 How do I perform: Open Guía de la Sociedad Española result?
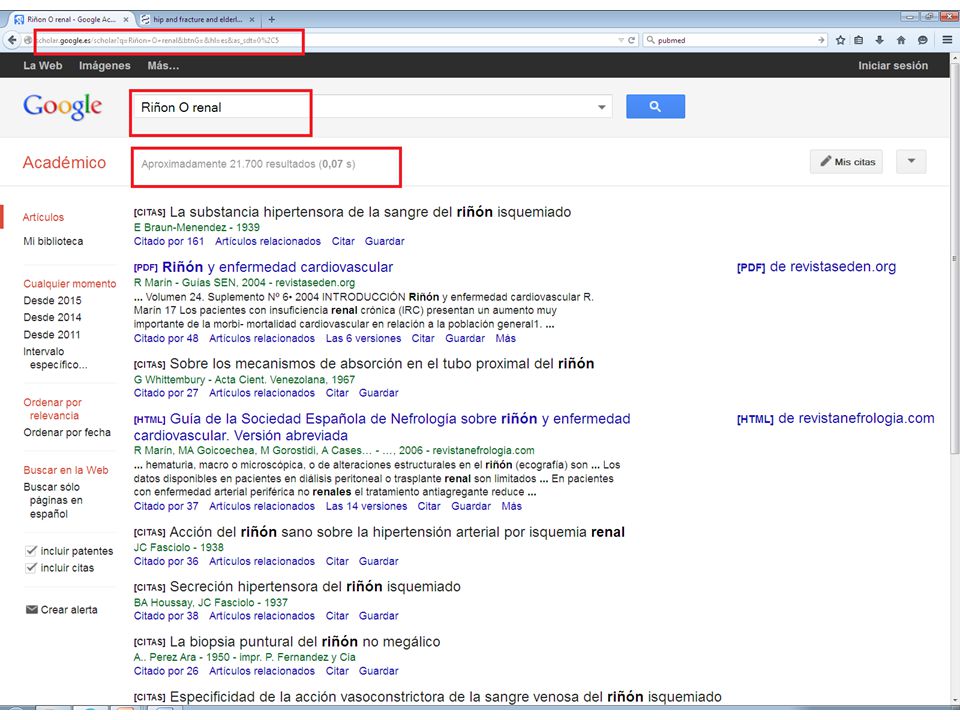pos(382,427)
